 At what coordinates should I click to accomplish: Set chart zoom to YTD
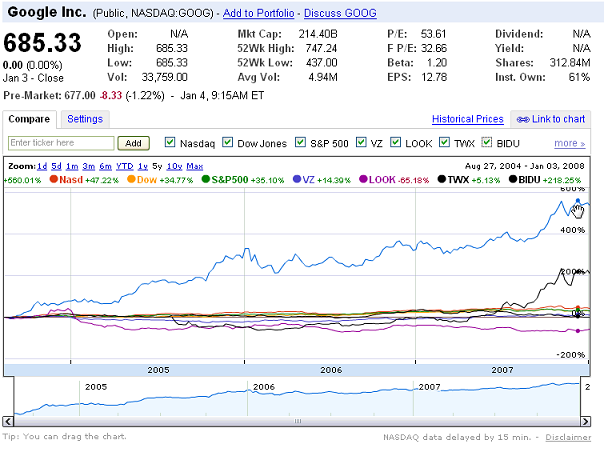point(125,166)
